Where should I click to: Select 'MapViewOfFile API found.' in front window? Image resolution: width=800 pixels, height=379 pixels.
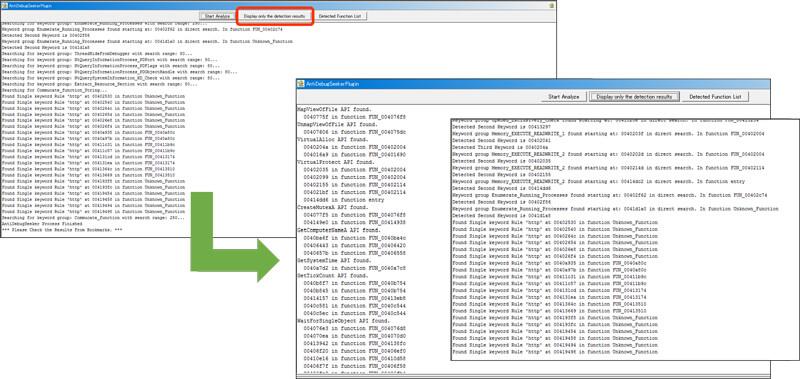(335, 110)
